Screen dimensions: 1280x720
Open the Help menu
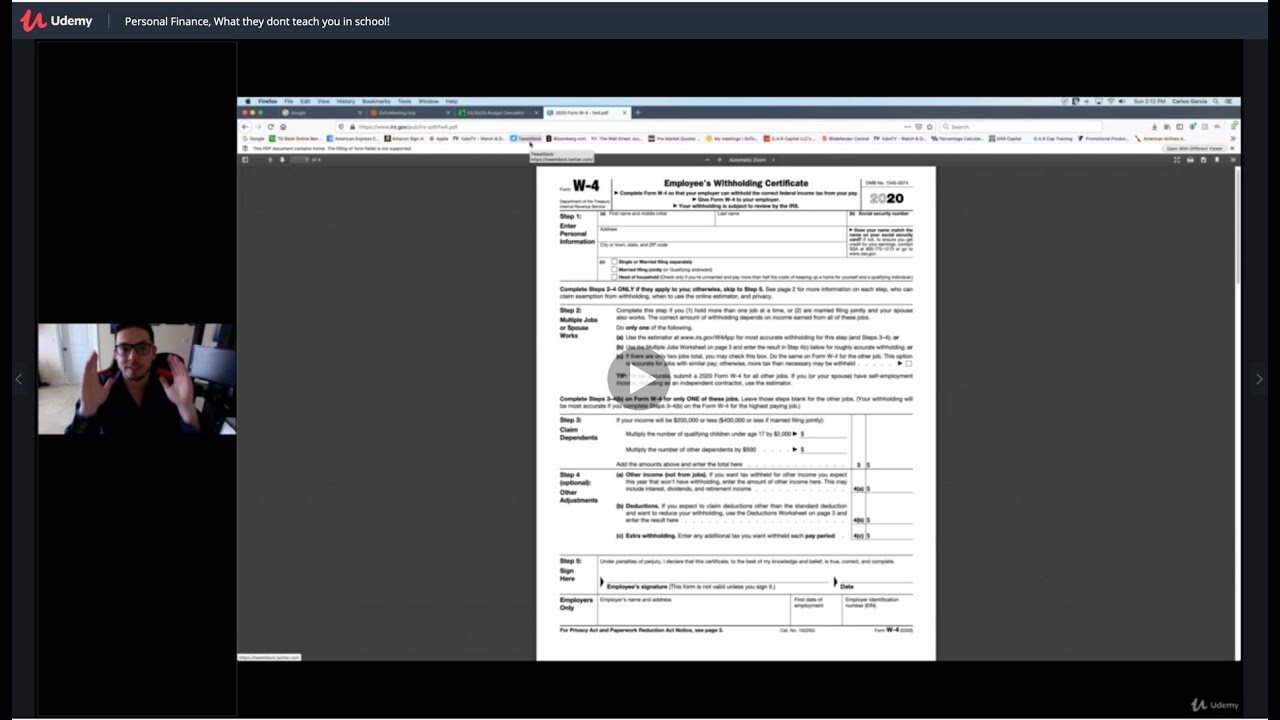(x=452, y=101)
